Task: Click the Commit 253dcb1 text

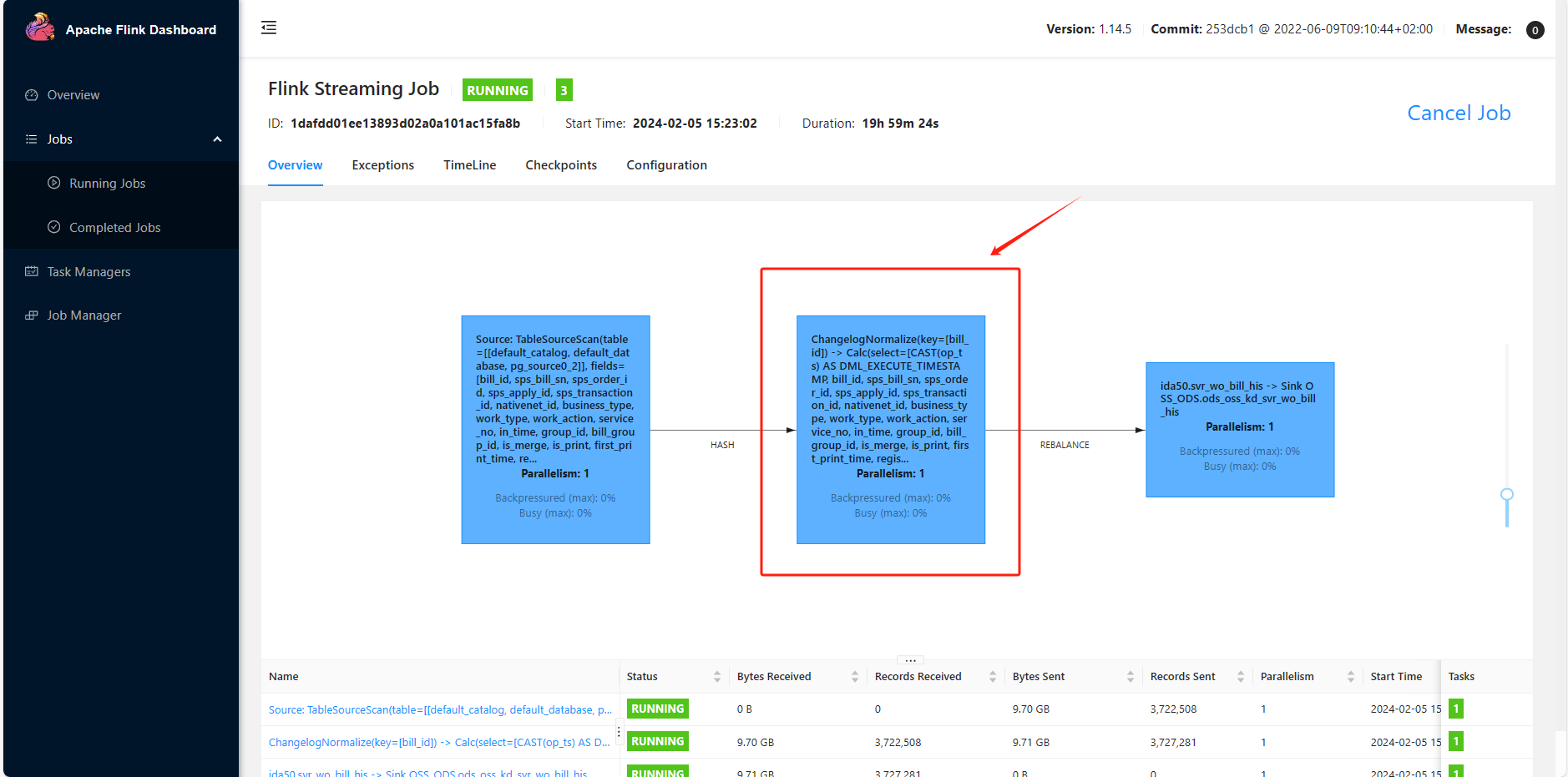Action: pos(1292,29)
